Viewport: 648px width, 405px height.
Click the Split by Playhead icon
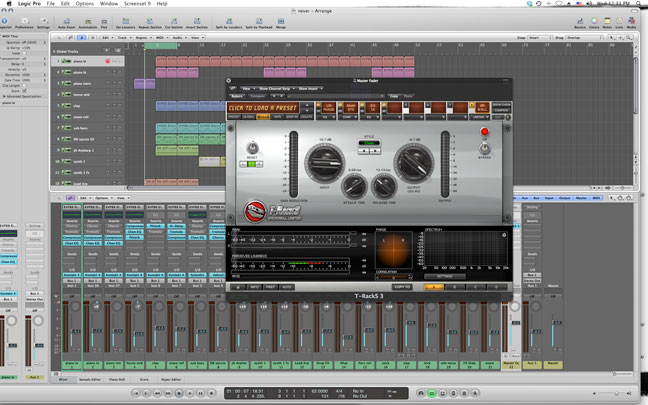[x=259, y=21]
